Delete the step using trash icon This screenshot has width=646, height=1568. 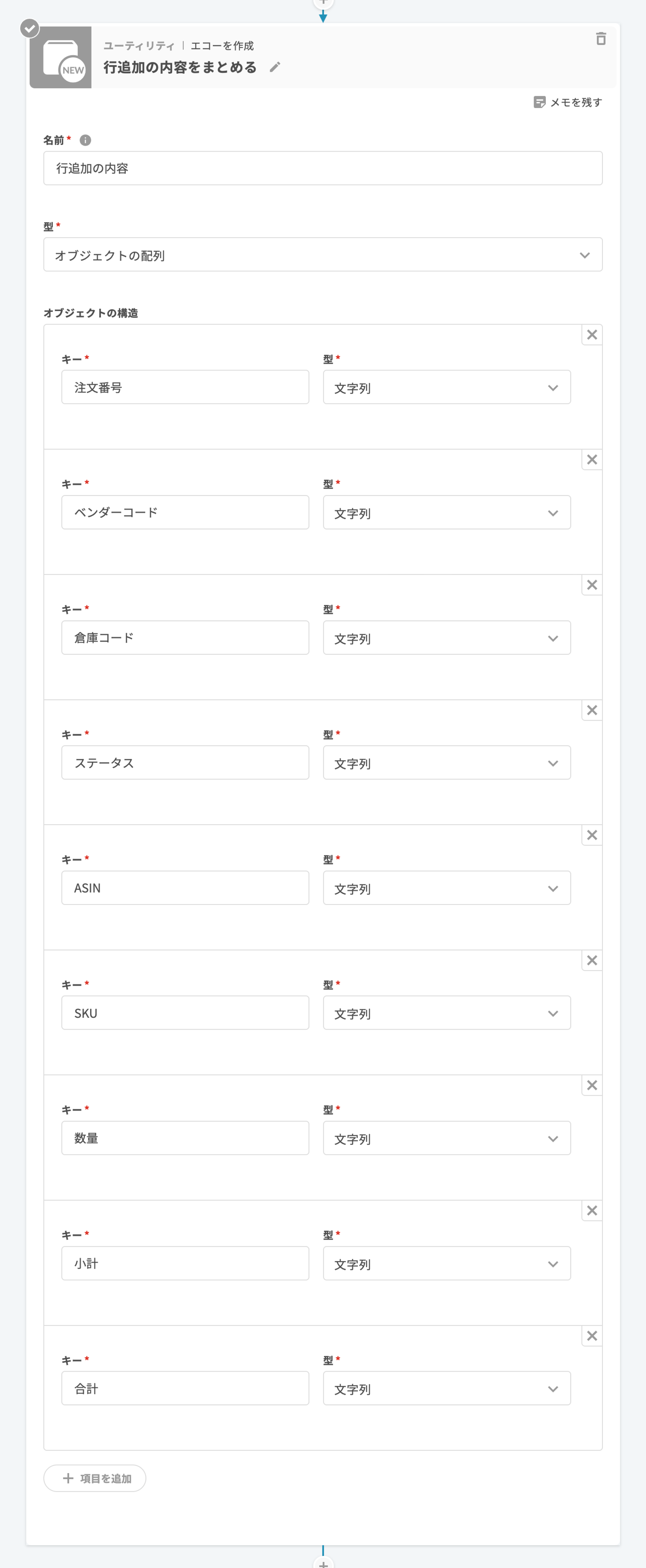(x=601, y=39)
